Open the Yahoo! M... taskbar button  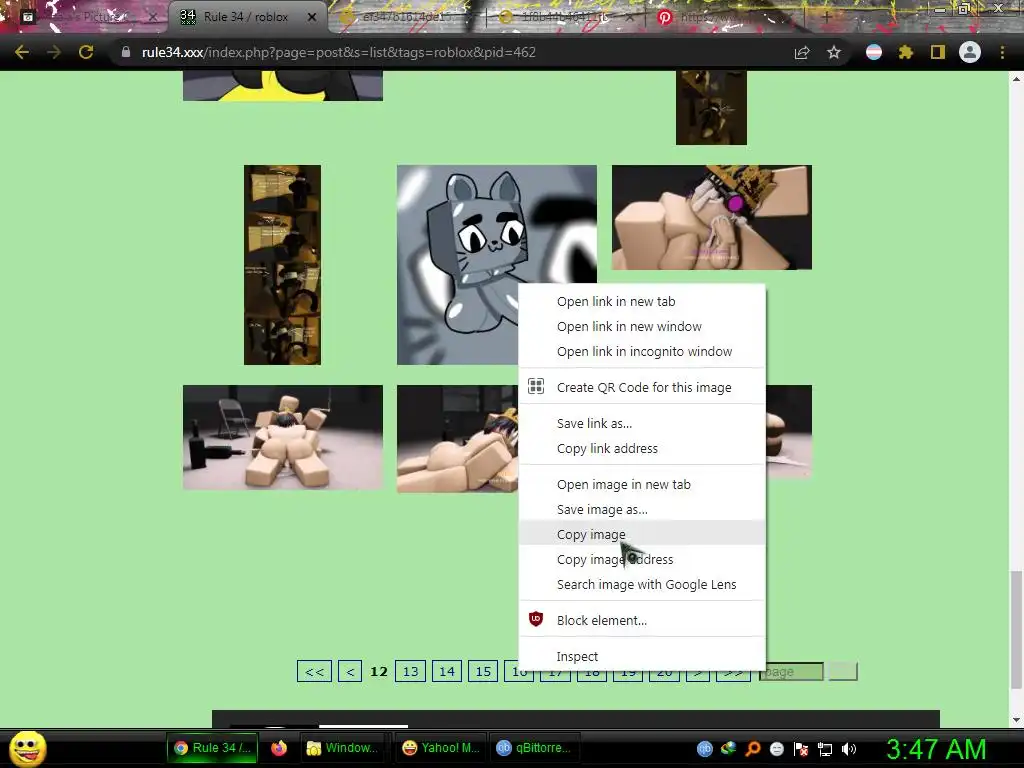[x=441, y=748]
